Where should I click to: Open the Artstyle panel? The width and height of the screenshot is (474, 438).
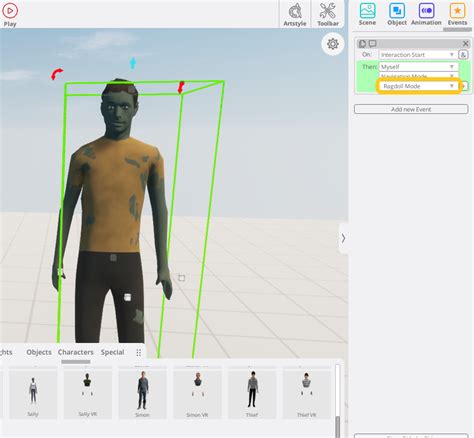coord(295,14)
